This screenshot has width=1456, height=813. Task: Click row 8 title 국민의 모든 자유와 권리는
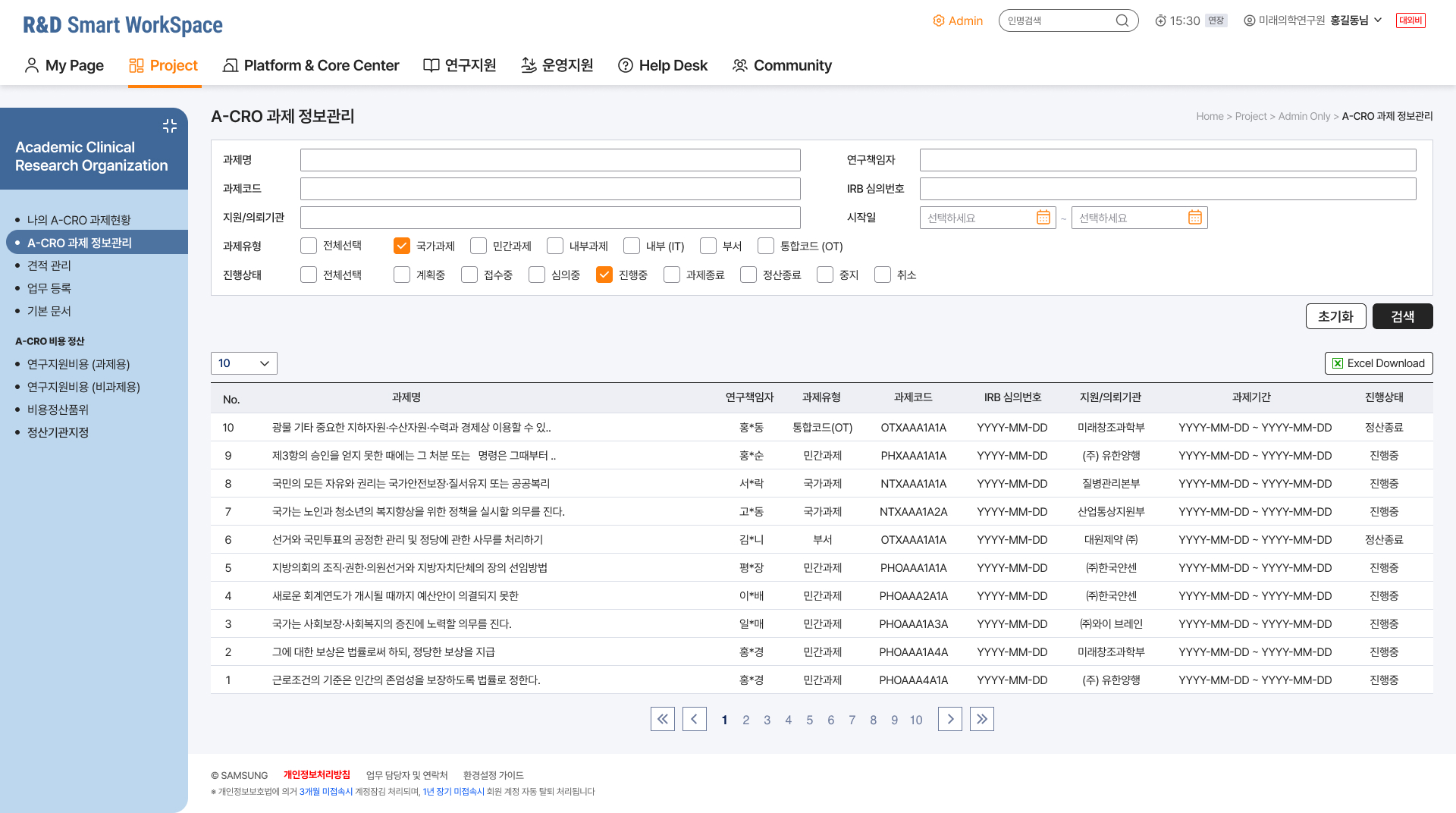click(411, 484)
